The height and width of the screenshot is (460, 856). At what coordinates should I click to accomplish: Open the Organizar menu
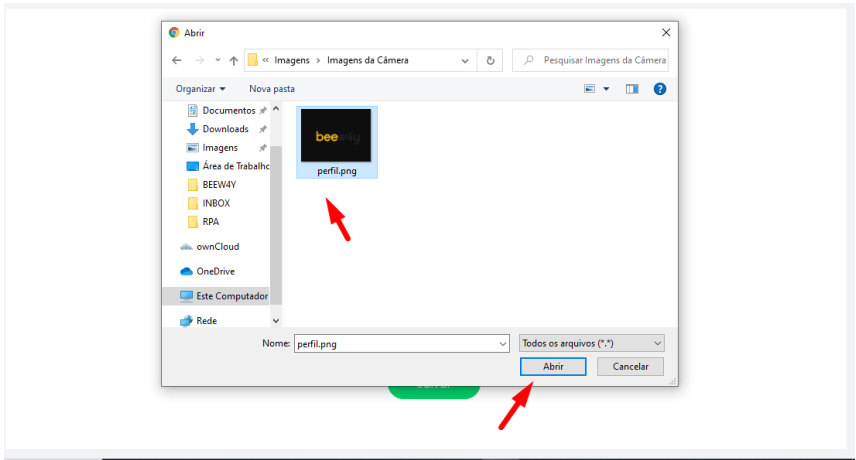tap(200, 88)
